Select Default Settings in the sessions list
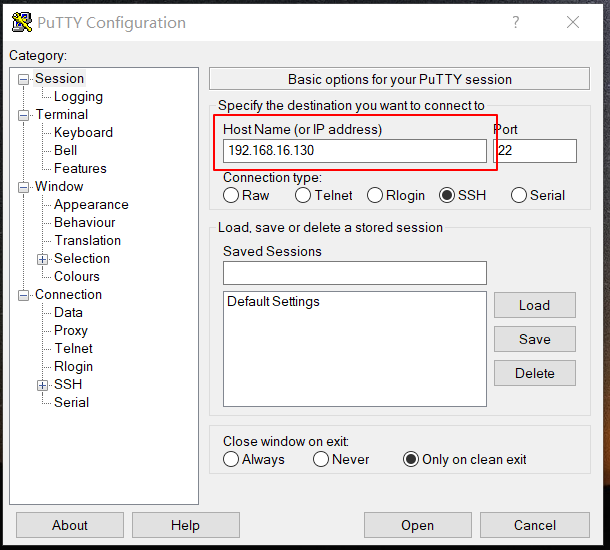The width and height of the screenshot is (610, 550). pyautogui.click(x=273, y=301)
